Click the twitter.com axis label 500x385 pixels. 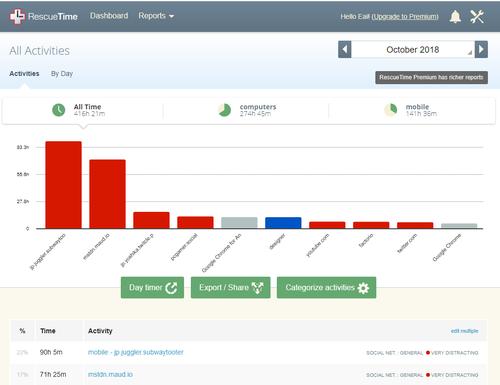coord(407,243)
